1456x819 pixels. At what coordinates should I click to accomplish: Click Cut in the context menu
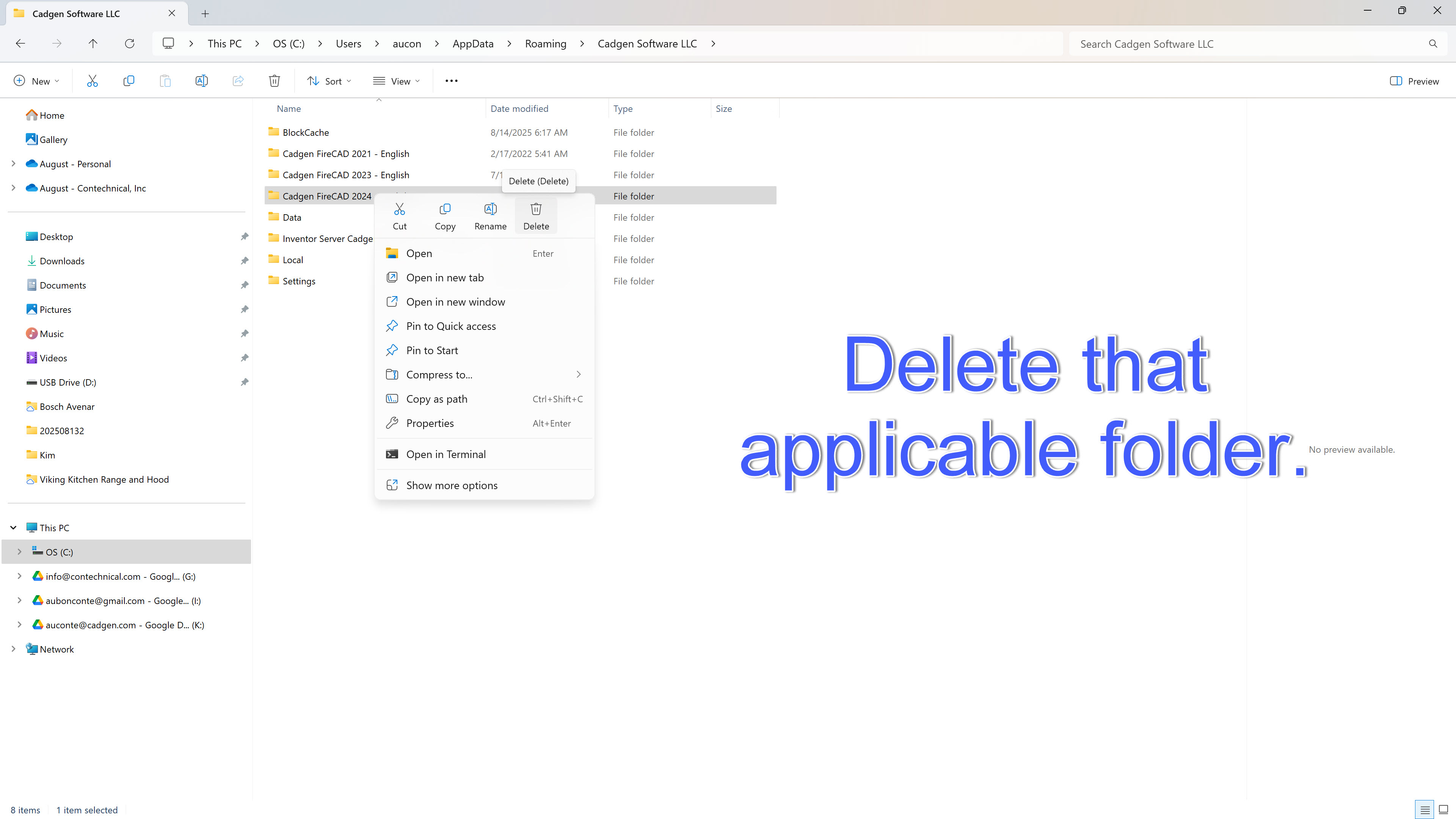pos(400,217)
